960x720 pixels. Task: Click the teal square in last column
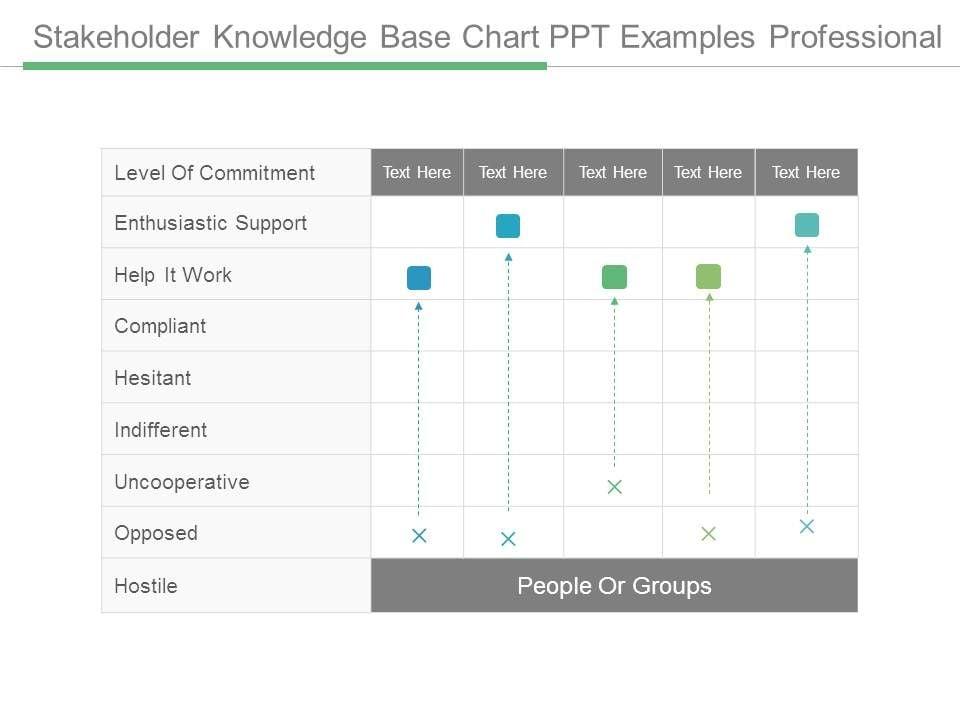(807, 225)
